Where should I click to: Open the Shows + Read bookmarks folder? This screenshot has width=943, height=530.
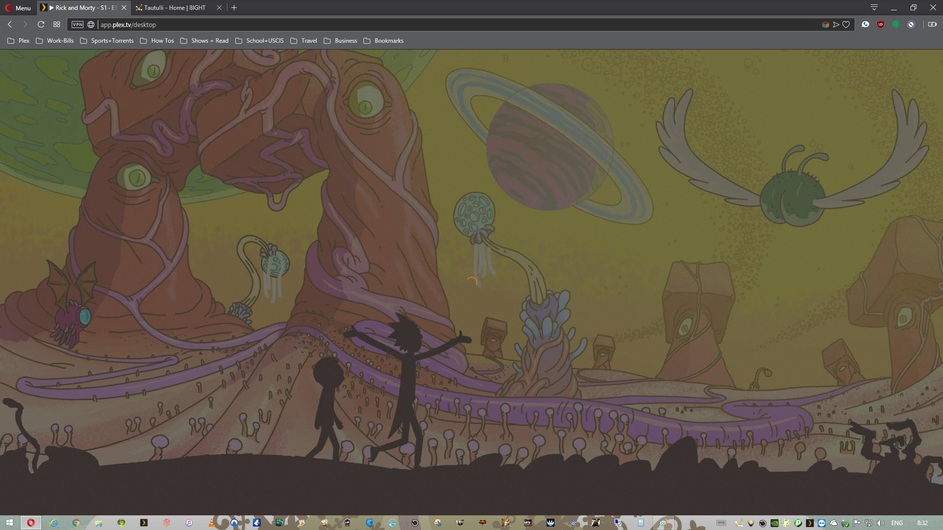(204, 41)
